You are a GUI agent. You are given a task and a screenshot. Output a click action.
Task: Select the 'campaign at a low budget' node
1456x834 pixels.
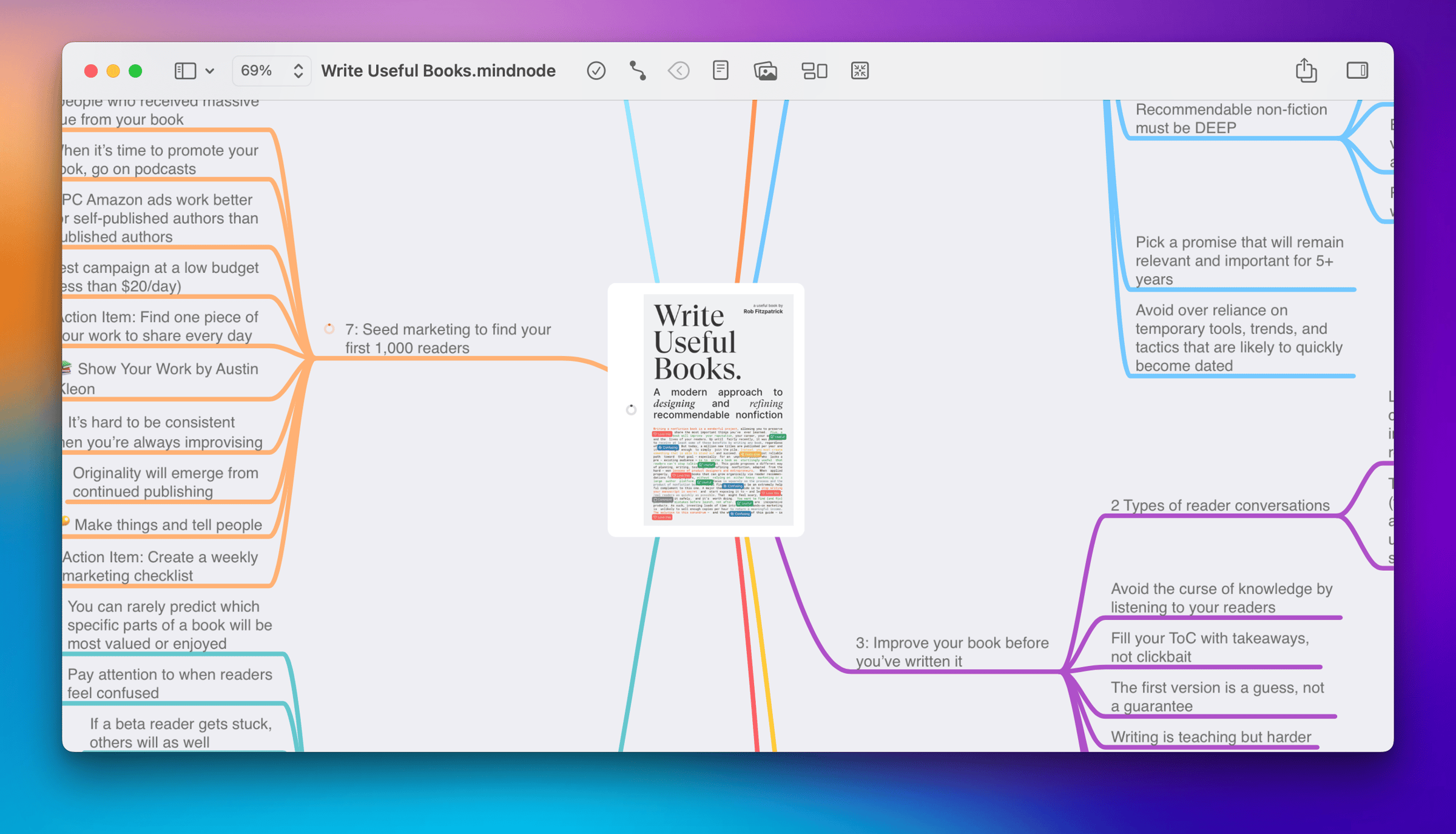click(x=161, y=277)
